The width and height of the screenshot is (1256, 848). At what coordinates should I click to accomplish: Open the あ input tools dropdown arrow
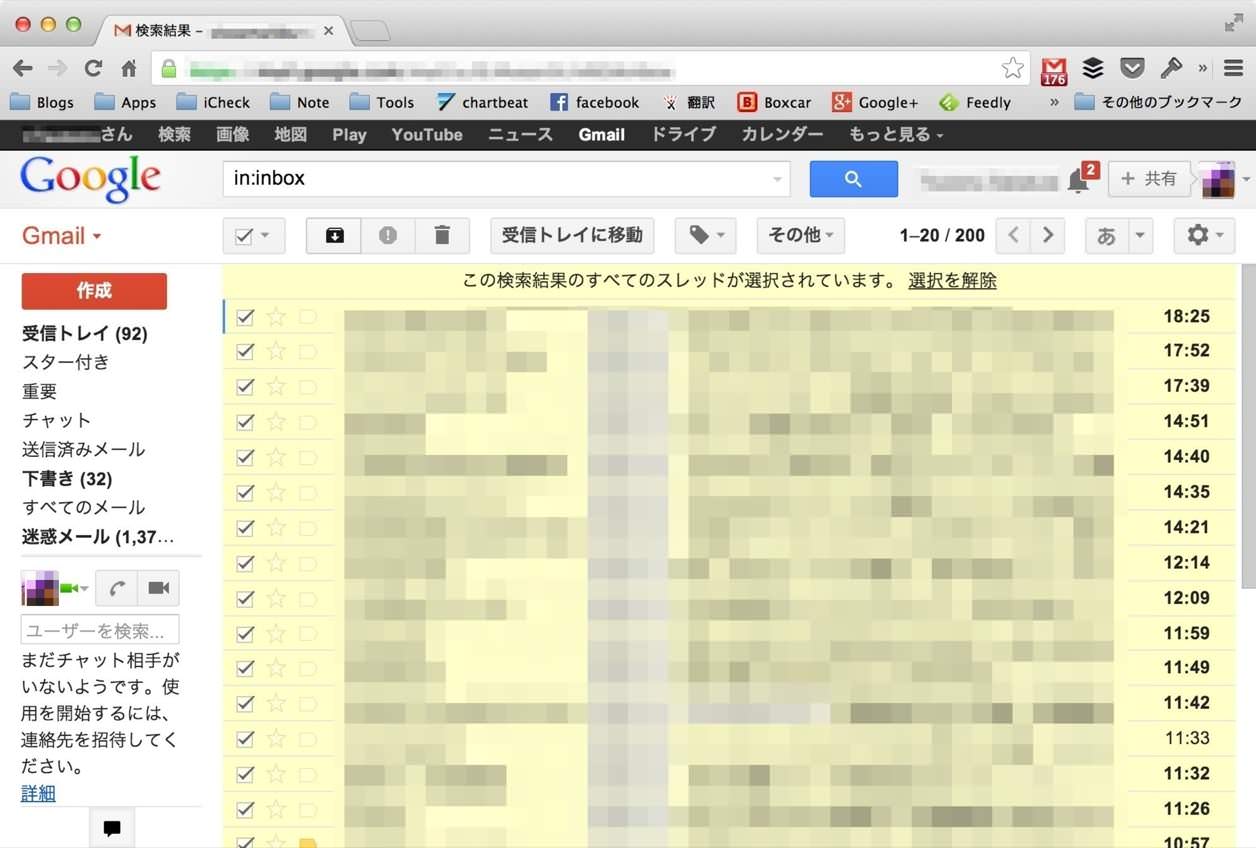pos(1140,236)
